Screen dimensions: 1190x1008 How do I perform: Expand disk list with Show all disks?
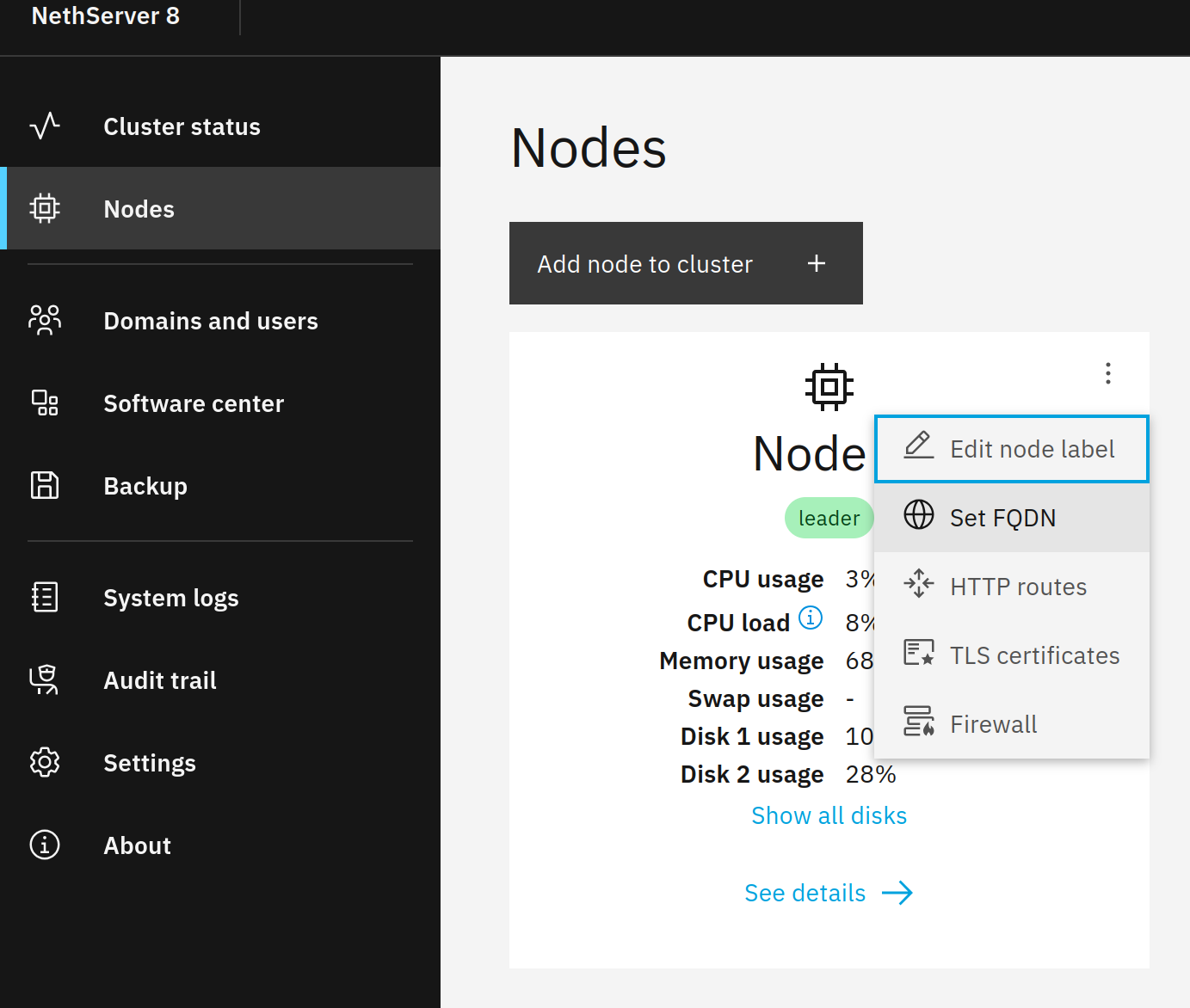[x=829, y=815]
